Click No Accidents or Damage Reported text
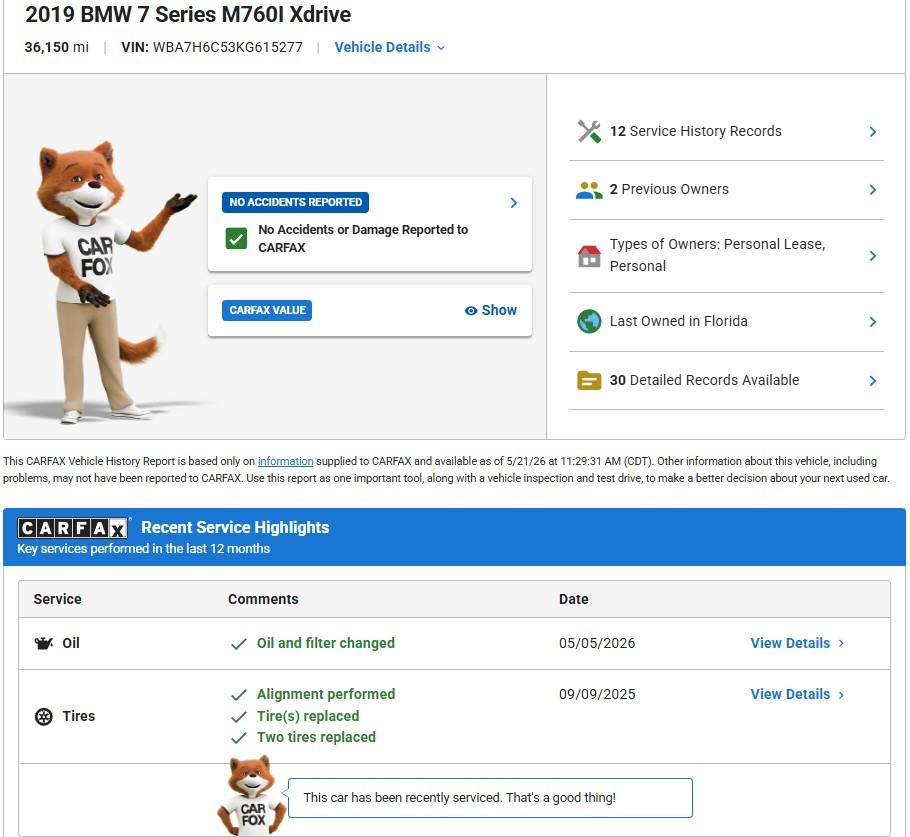This screenshot has width=910, height=837. click(363, 239)
